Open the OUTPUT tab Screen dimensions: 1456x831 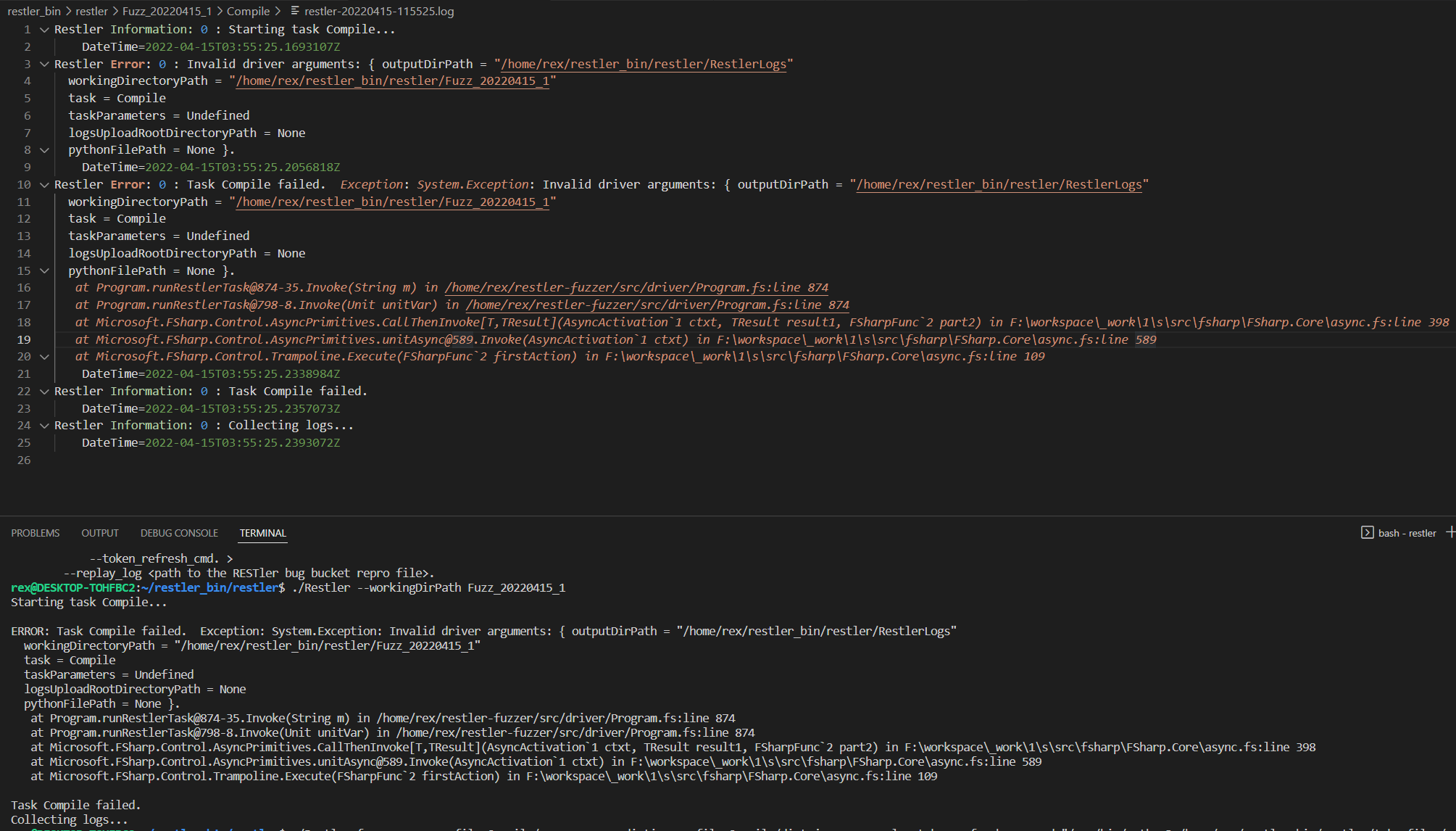[x=99, y=532]
